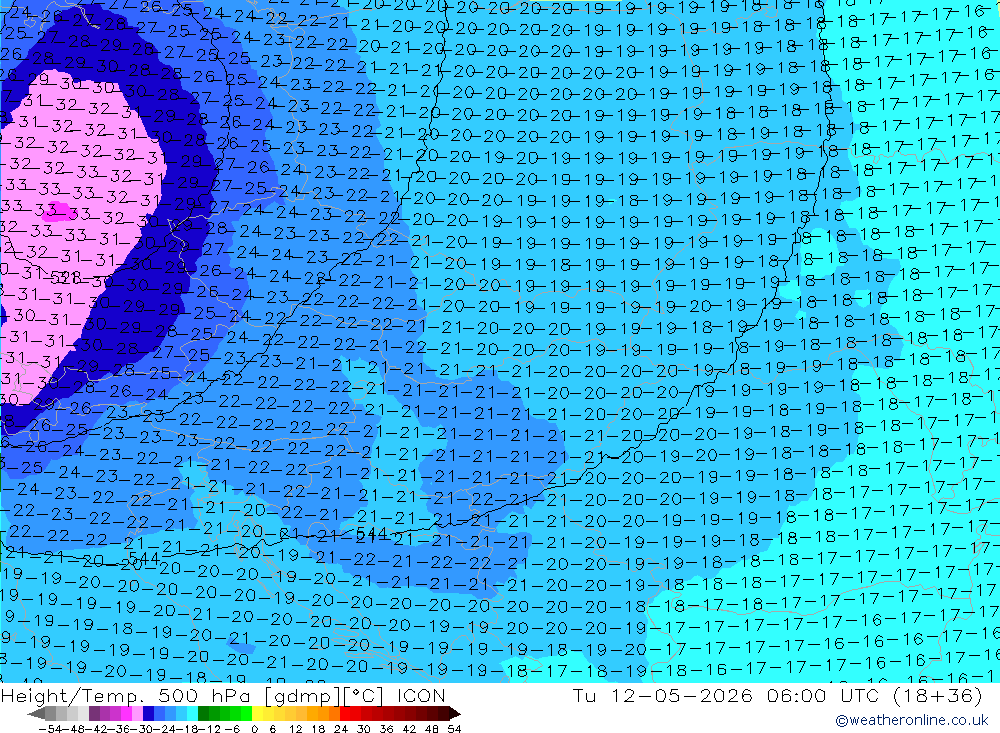Click the gray left arrow of color scale
Screen dimensions: 1000x733
click(x=36, y=713)
